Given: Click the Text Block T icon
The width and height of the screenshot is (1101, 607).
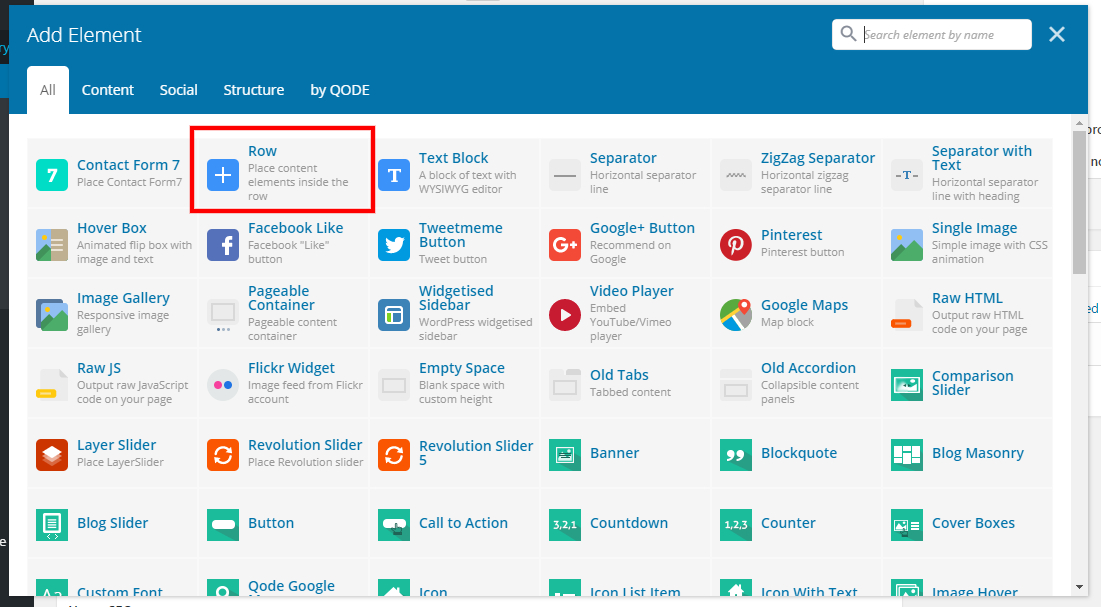Looking at the screenshot, I should pyautogui.click(x=394, y=175).
